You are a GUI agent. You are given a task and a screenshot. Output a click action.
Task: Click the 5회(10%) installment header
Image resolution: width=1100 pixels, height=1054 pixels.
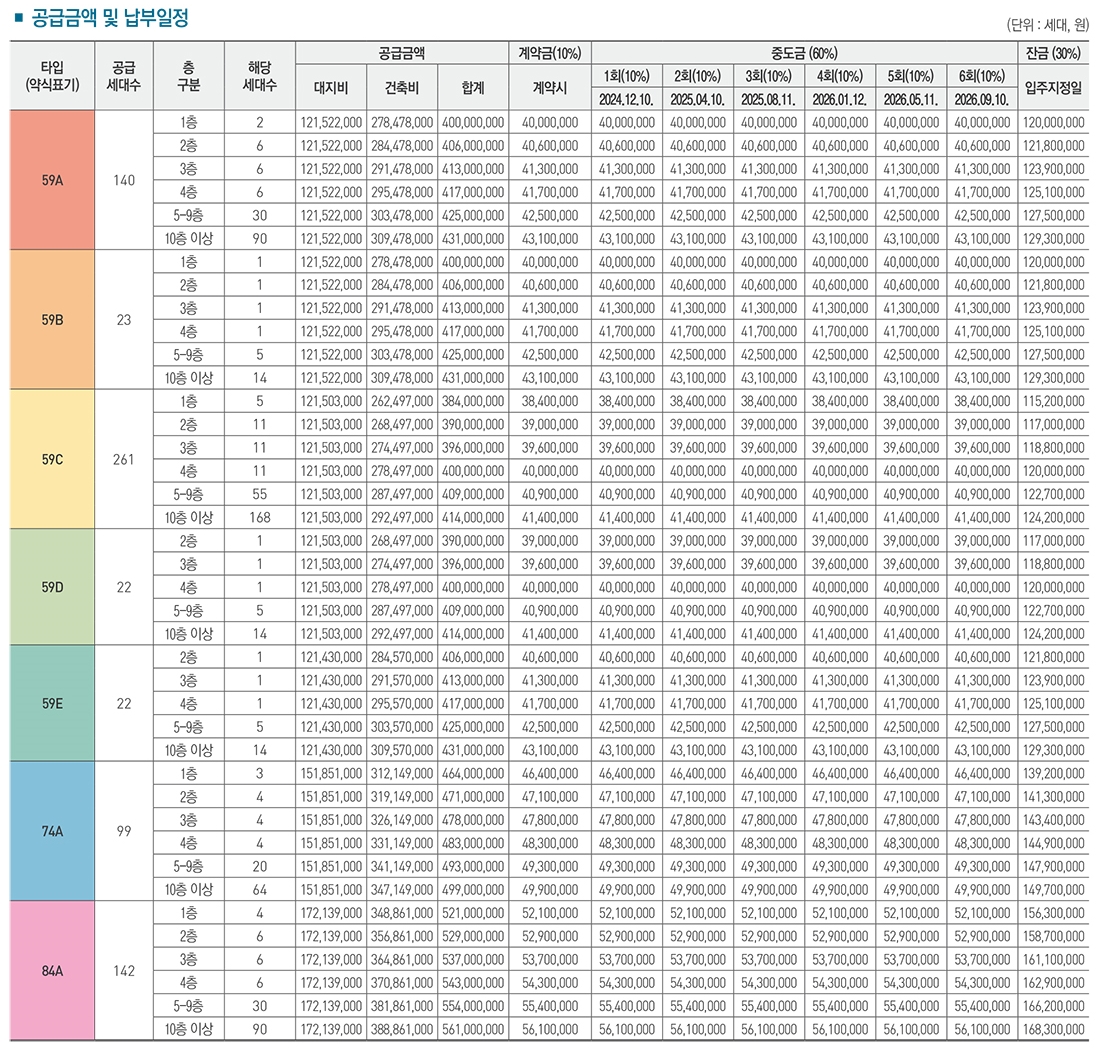click(911, 76)
